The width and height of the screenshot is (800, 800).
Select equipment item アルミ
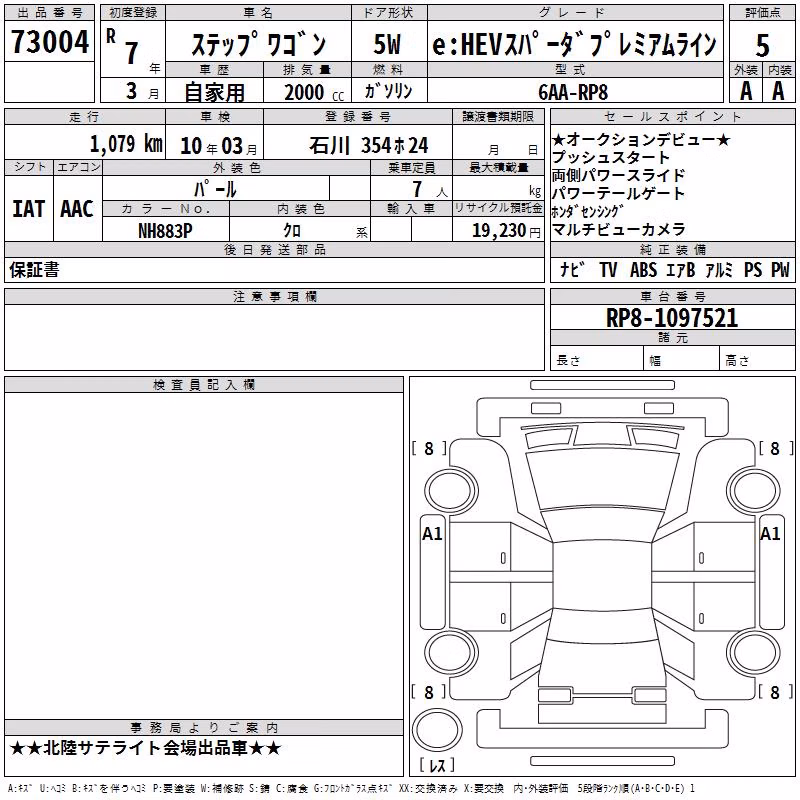click(x=719, y=269)
